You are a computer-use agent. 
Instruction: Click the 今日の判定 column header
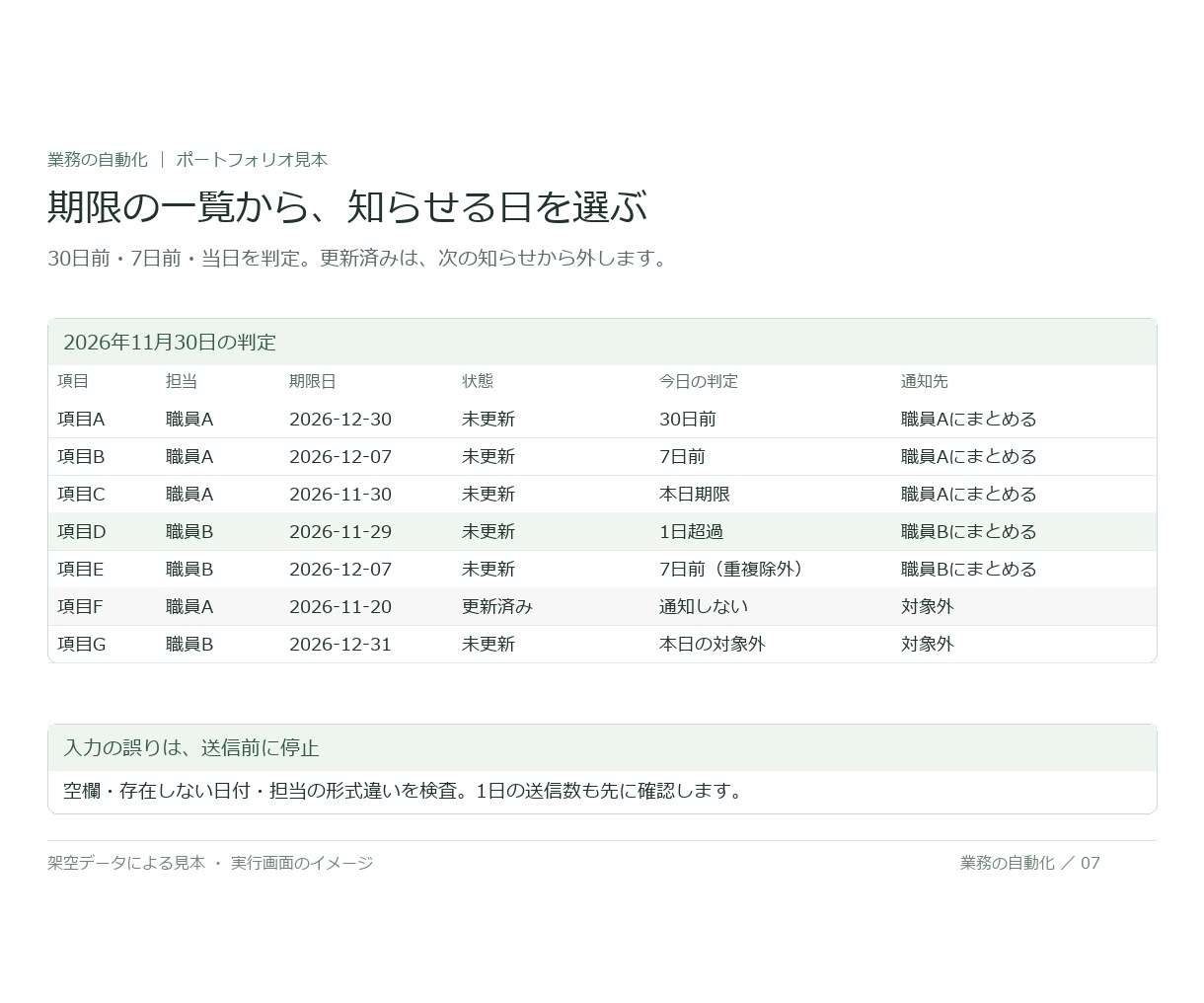click(699, 381)
